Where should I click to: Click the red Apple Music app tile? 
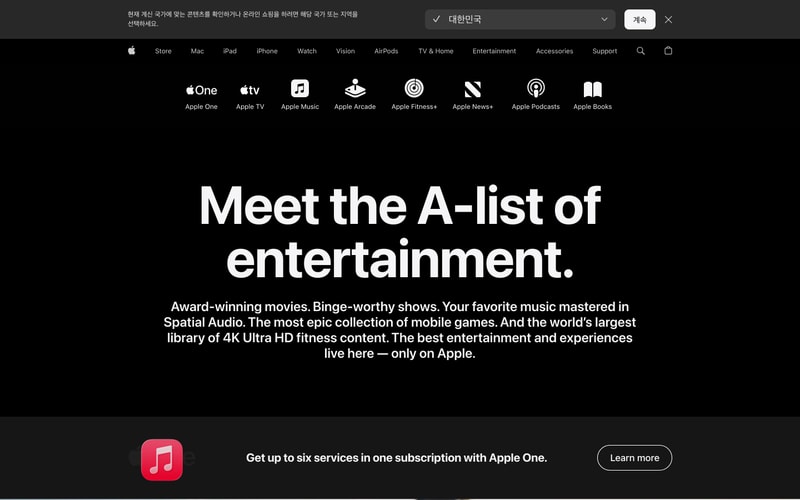point(162,460)
